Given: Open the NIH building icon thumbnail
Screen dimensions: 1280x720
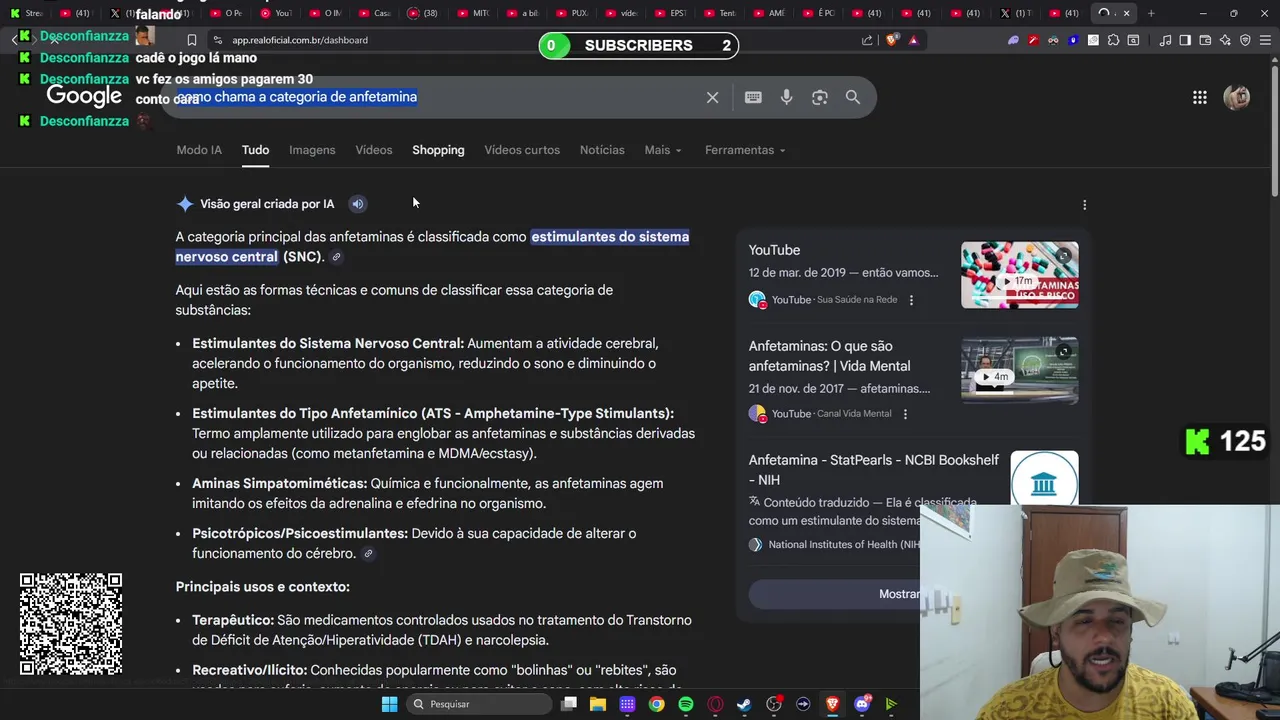Looking at the screenshot, I should (x=1044, y=485).
